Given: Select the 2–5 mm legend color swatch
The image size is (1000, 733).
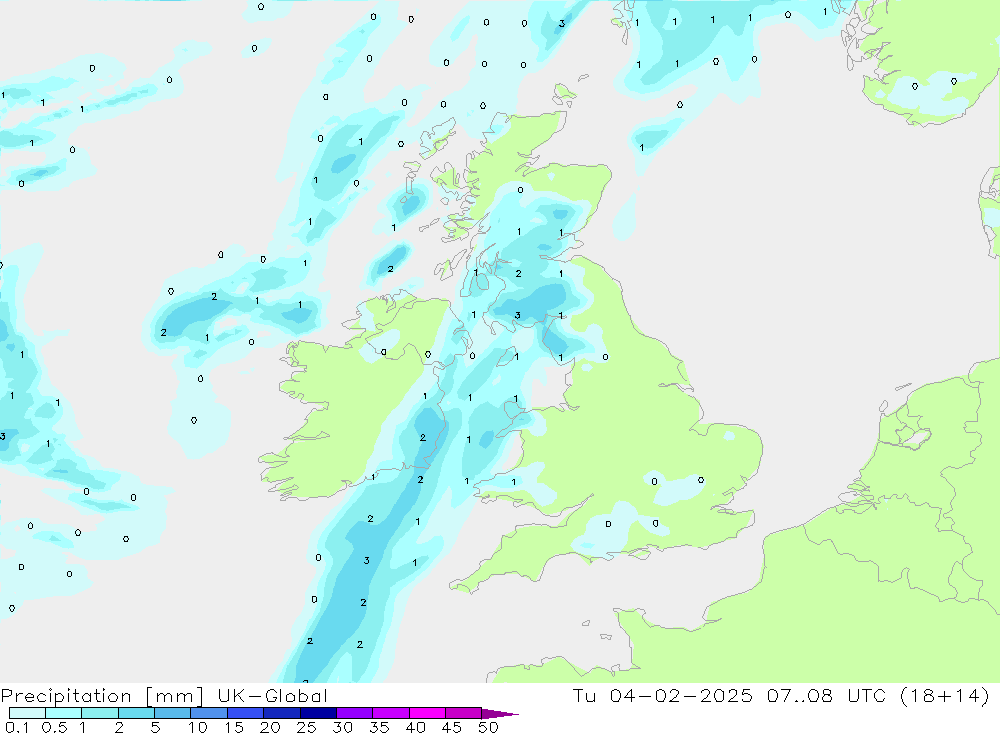Looking at the screenshot, I should click(x=136, y=713).
